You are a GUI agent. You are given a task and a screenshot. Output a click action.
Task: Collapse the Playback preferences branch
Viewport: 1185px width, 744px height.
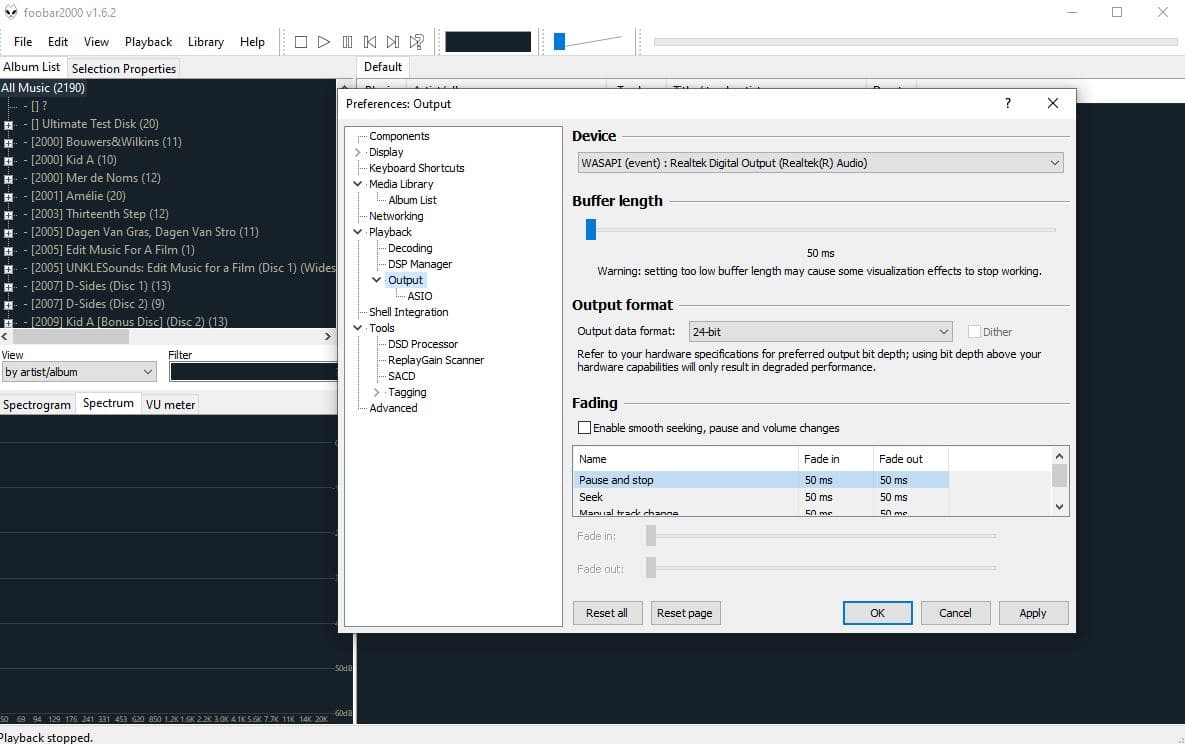pyautogui.click(x=357, y=231)
